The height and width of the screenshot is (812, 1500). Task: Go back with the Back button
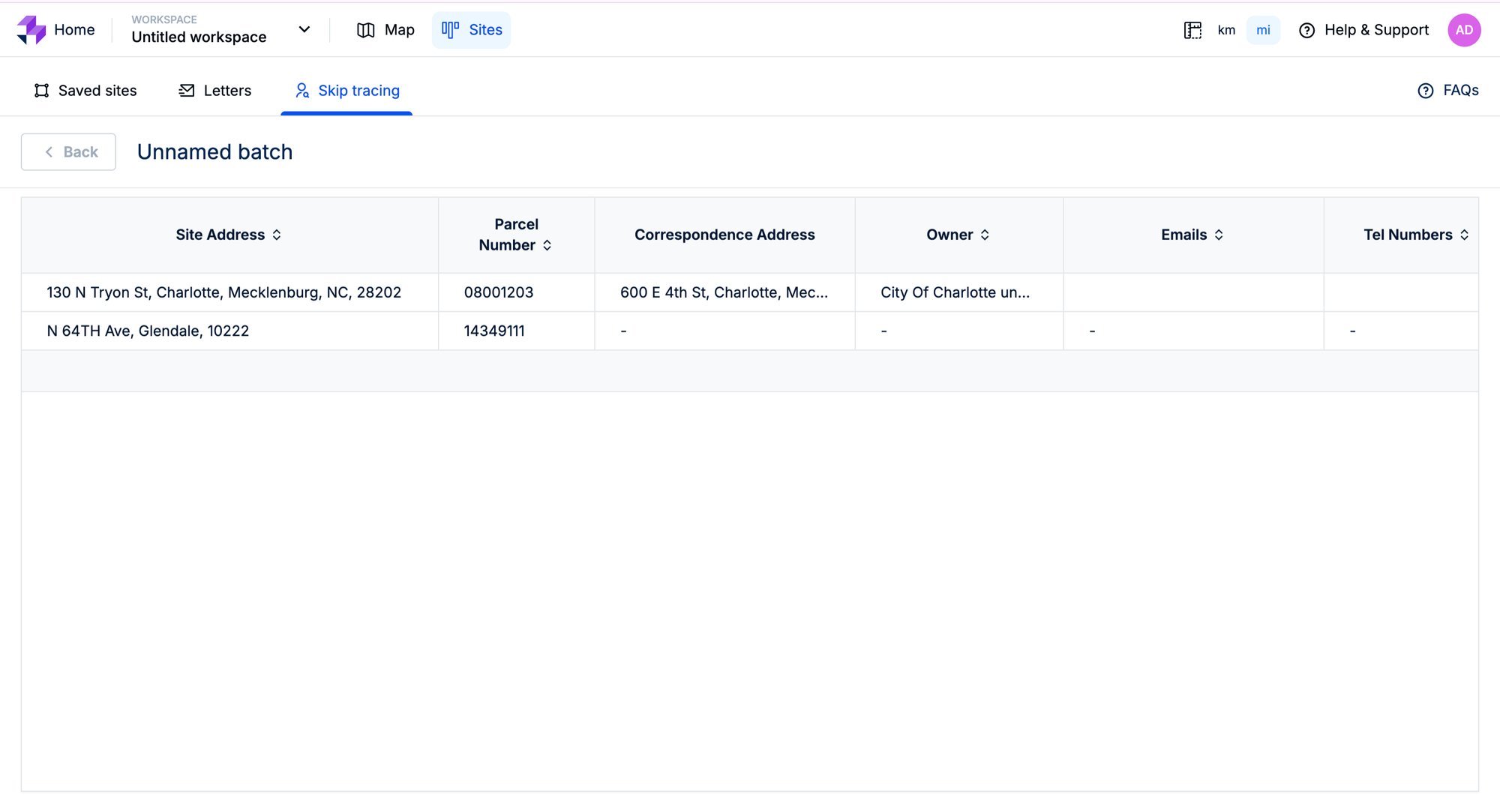[69, 152]
